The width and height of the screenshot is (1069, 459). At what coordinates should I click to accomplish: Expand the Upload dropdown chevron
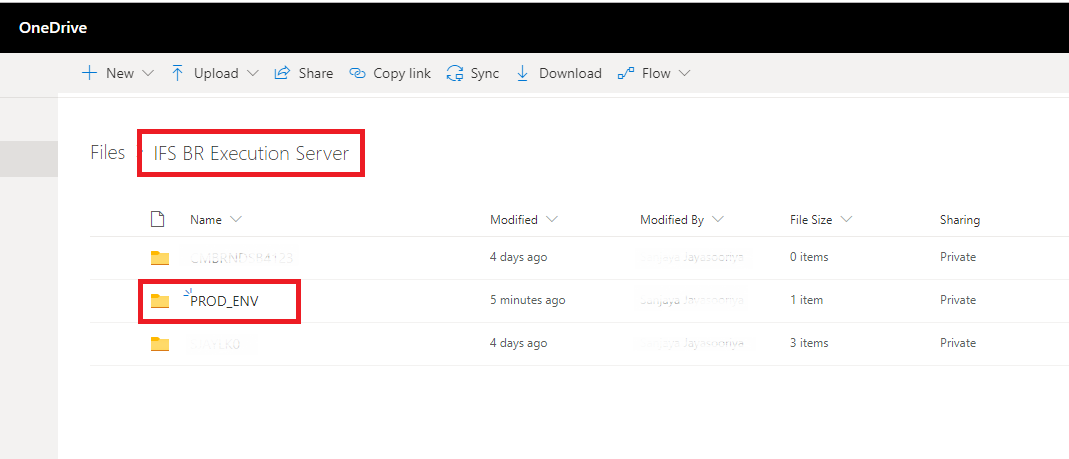point(252,73)
